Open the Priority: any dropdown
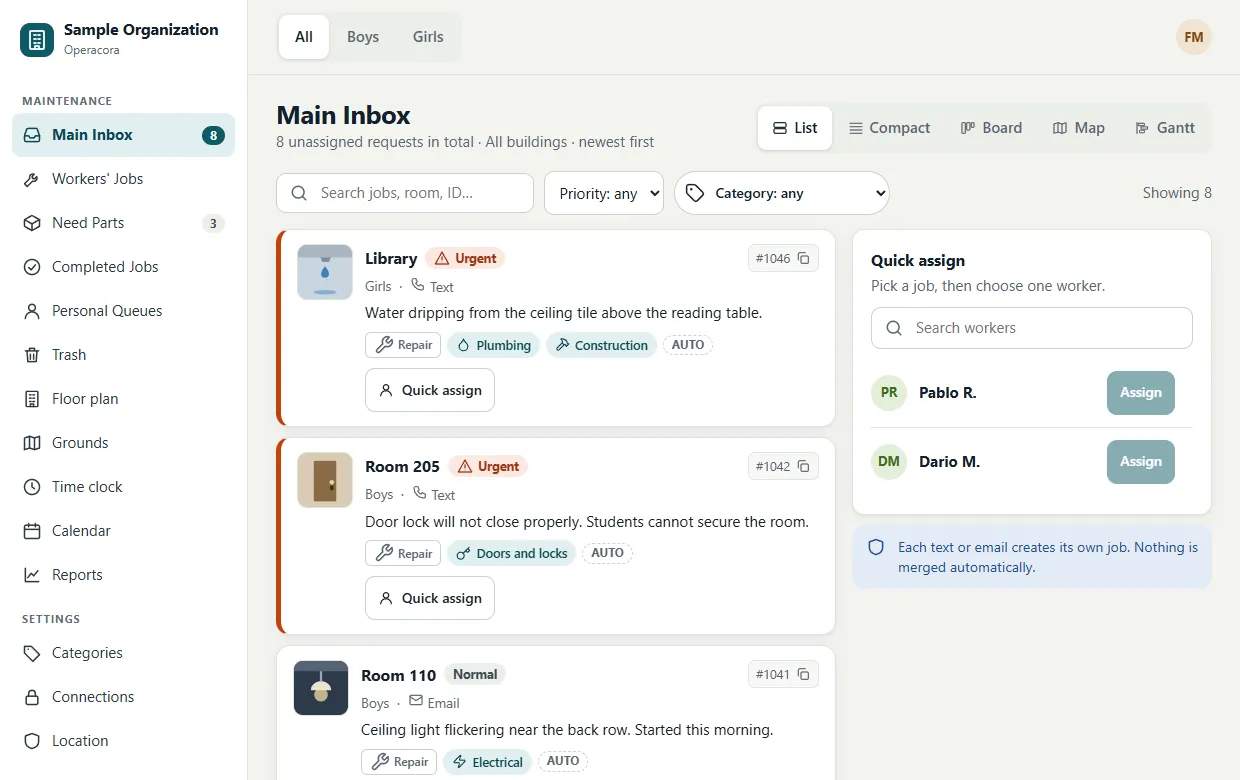Image resolution: width=1240 pixels, height=780 pixels. [604, 193]
